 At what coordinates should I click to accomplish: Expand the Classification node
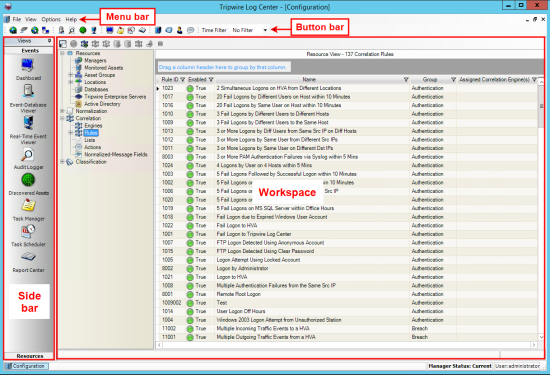click(62, 162)
